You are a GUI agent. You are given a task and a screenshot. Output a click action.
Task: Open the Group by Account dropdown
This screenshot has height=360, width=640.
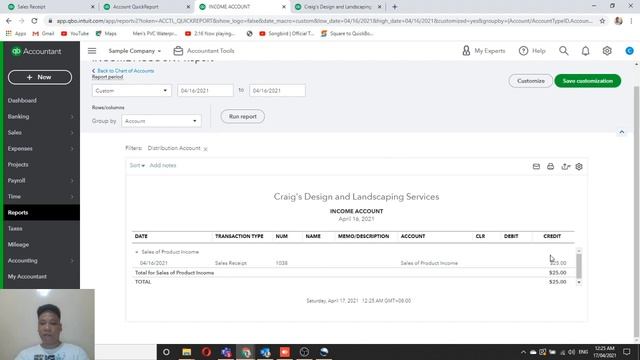[x=161, y=121]
